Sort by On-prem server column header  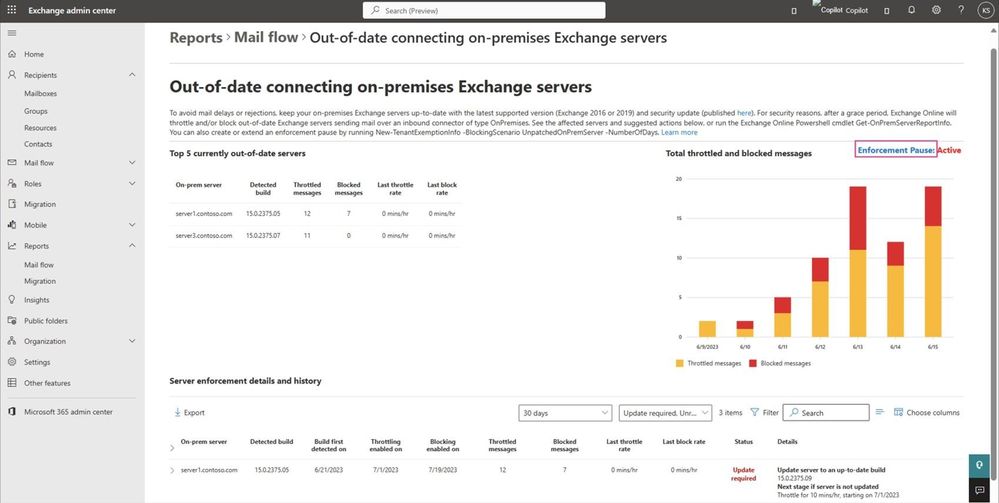point(203,441)
